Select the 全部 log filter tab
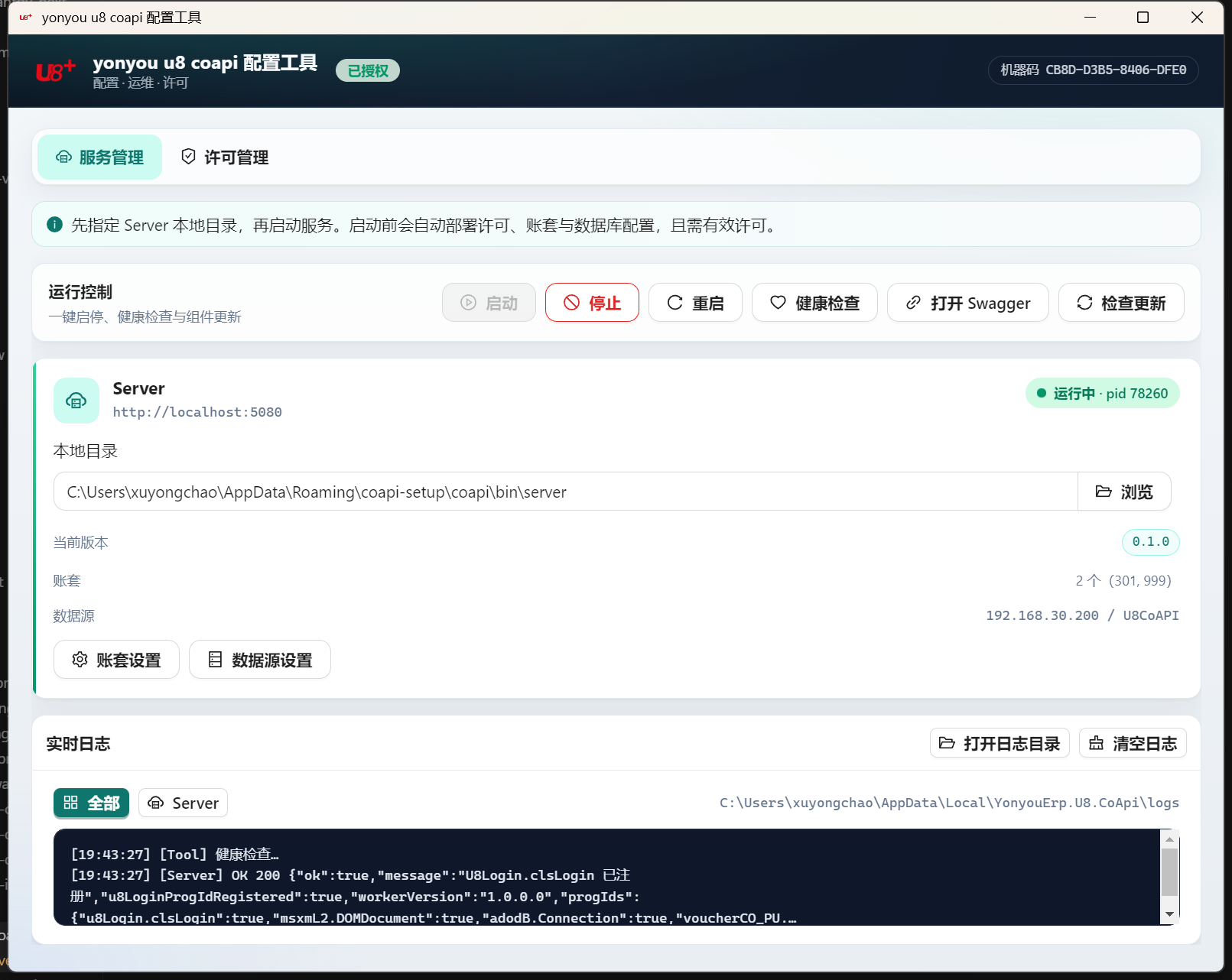 91,803
